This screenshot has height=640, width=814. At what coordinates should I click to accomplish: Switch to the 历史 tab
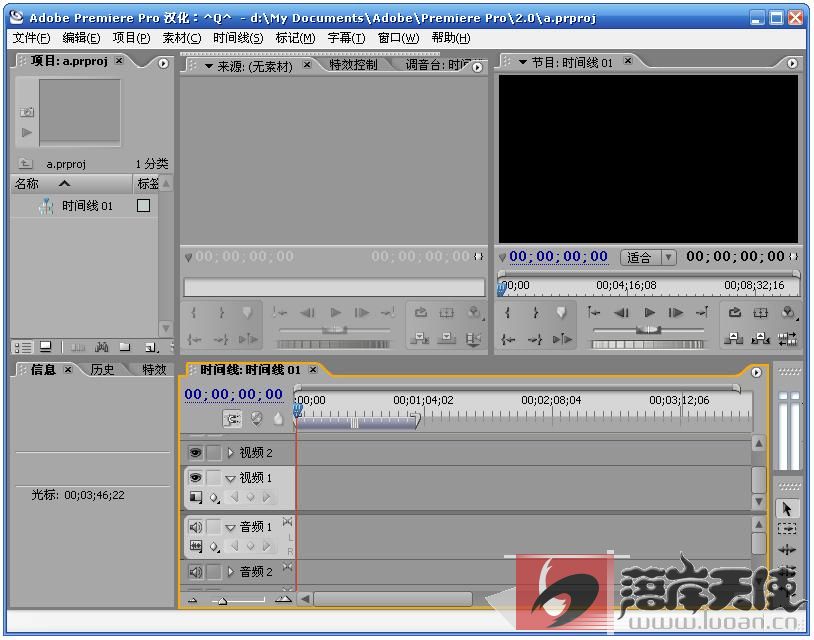tap(102, 370)
